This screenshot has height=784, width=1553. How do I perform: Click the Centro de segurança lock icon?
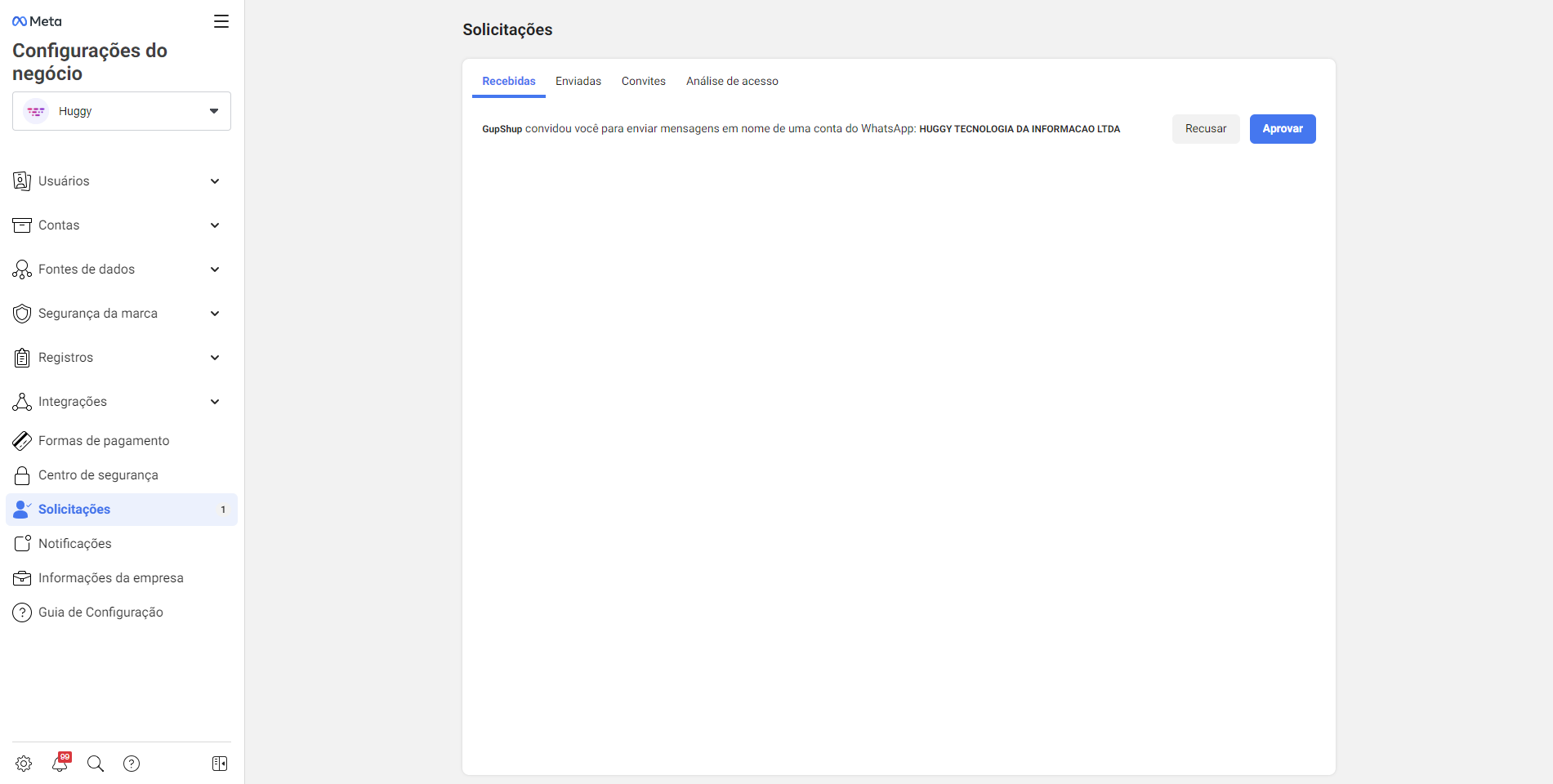(22, 475)
